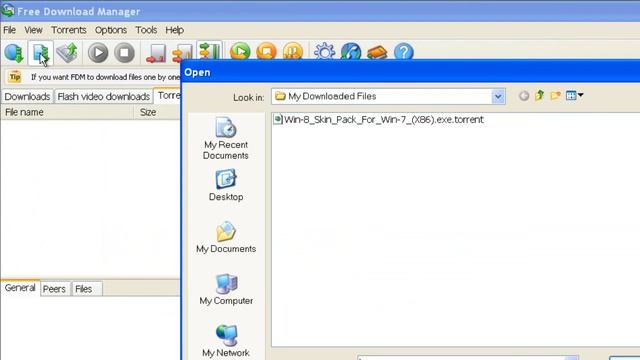The image size is (640, 360).
Task: Select the Peers details tab
Action: tap(54, 289)
